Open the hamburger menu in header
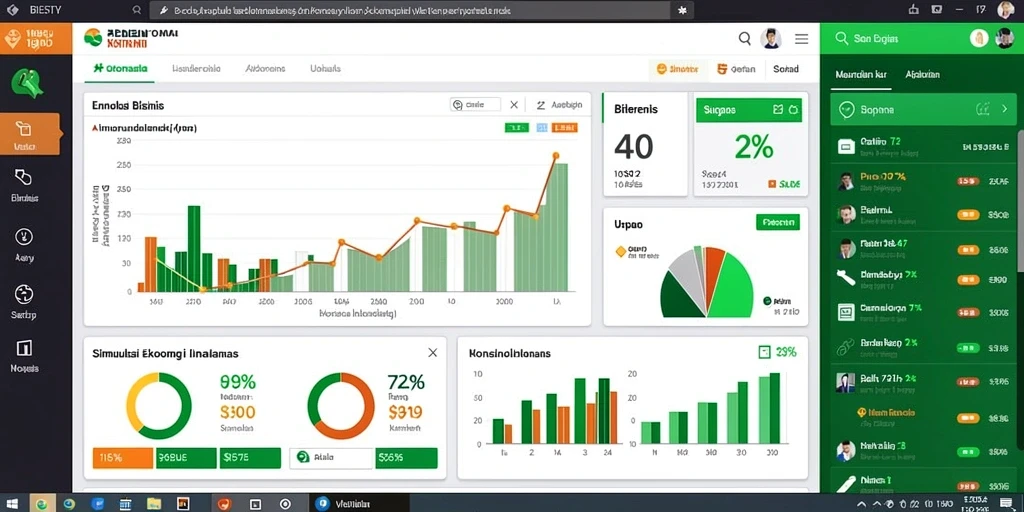1024x512 pixels. [801, 39]
